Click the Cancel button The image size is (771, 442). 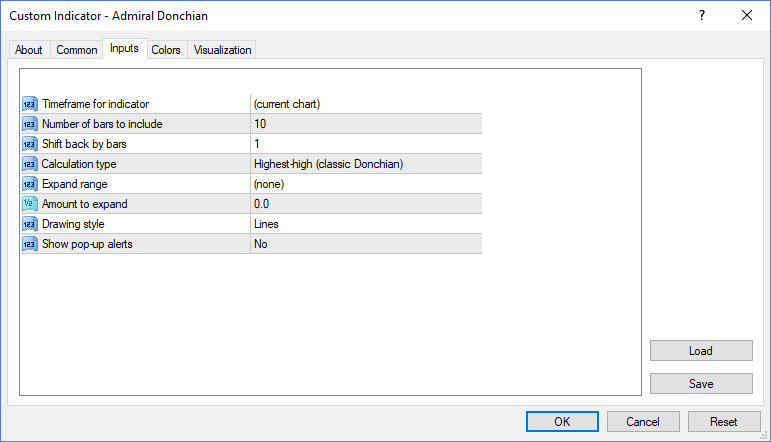pyautogui.click(x=643, y=421)
